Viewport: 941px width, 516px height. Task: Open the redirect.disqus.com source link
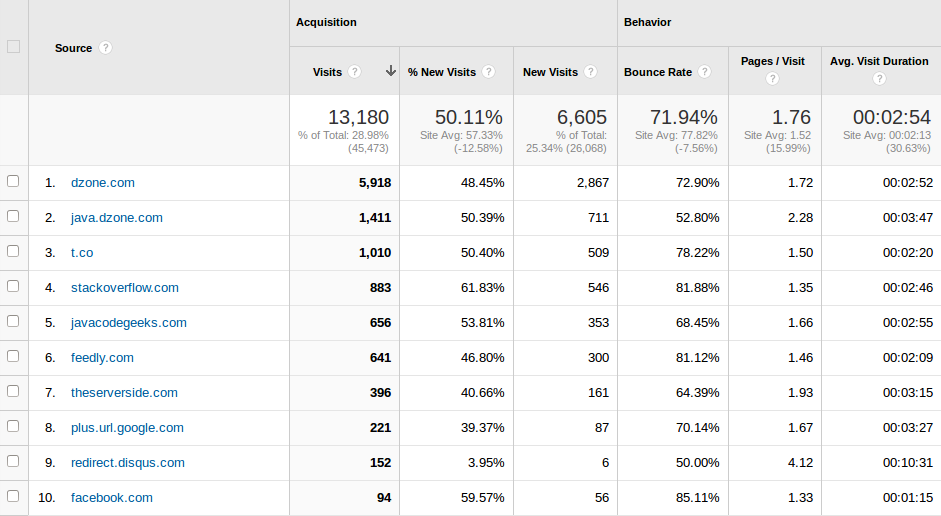(128, 463)
